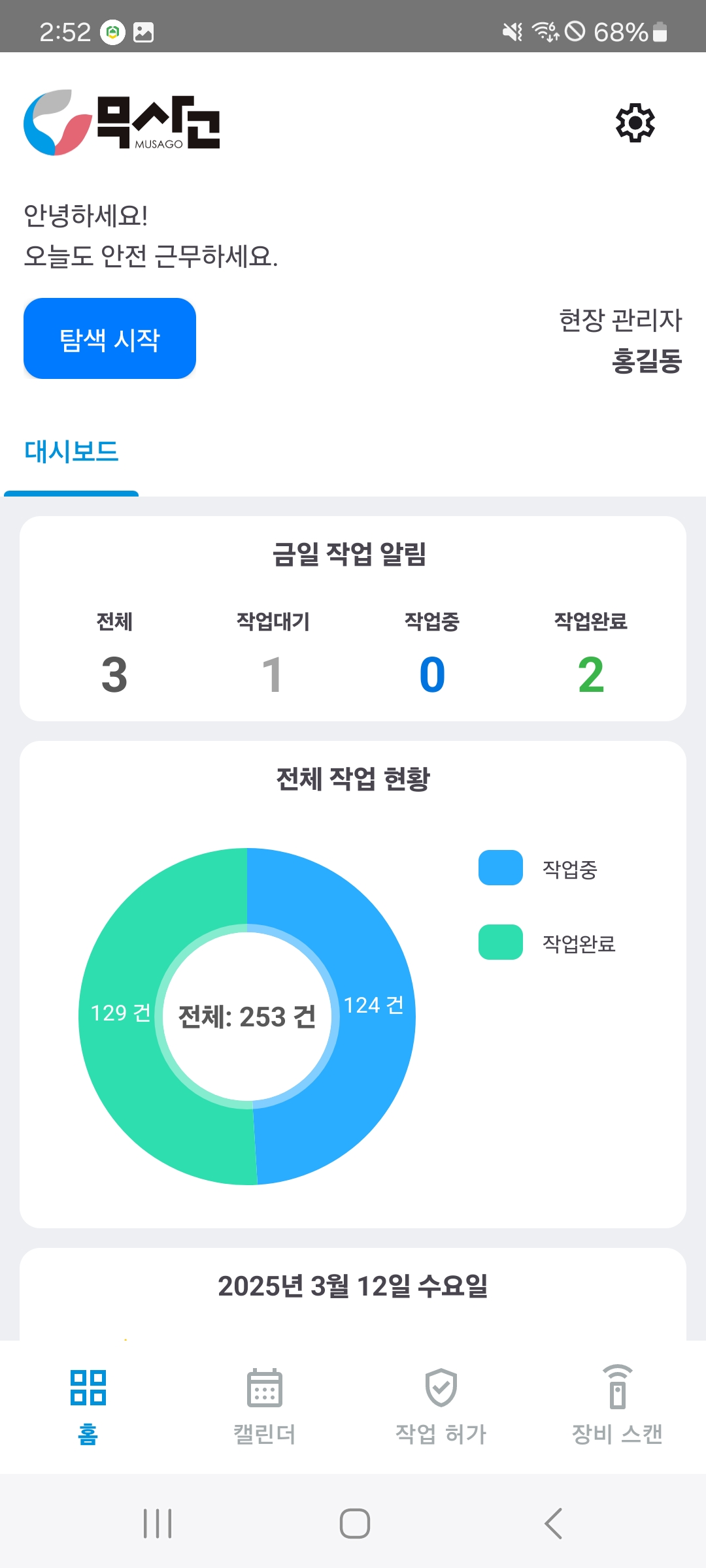This screenshot has height=1568, width=706.
Task: Open the 작업 허가 shield icon
Action: click(x=441, y=1388)
